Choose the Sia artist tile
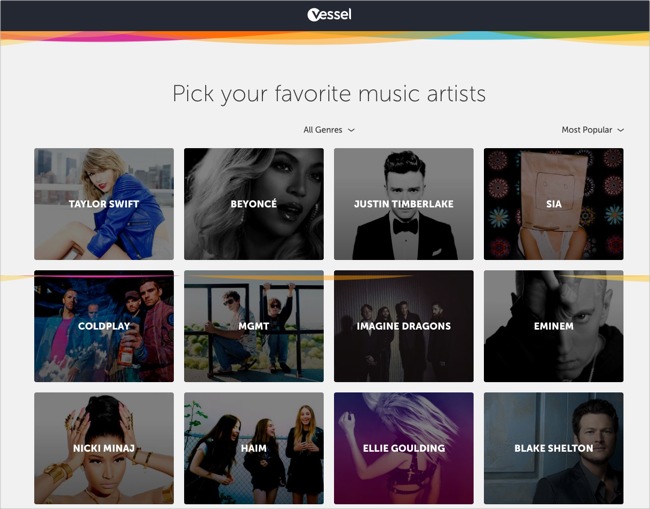This screenshot has width=650, height=509. click(553, 204)
